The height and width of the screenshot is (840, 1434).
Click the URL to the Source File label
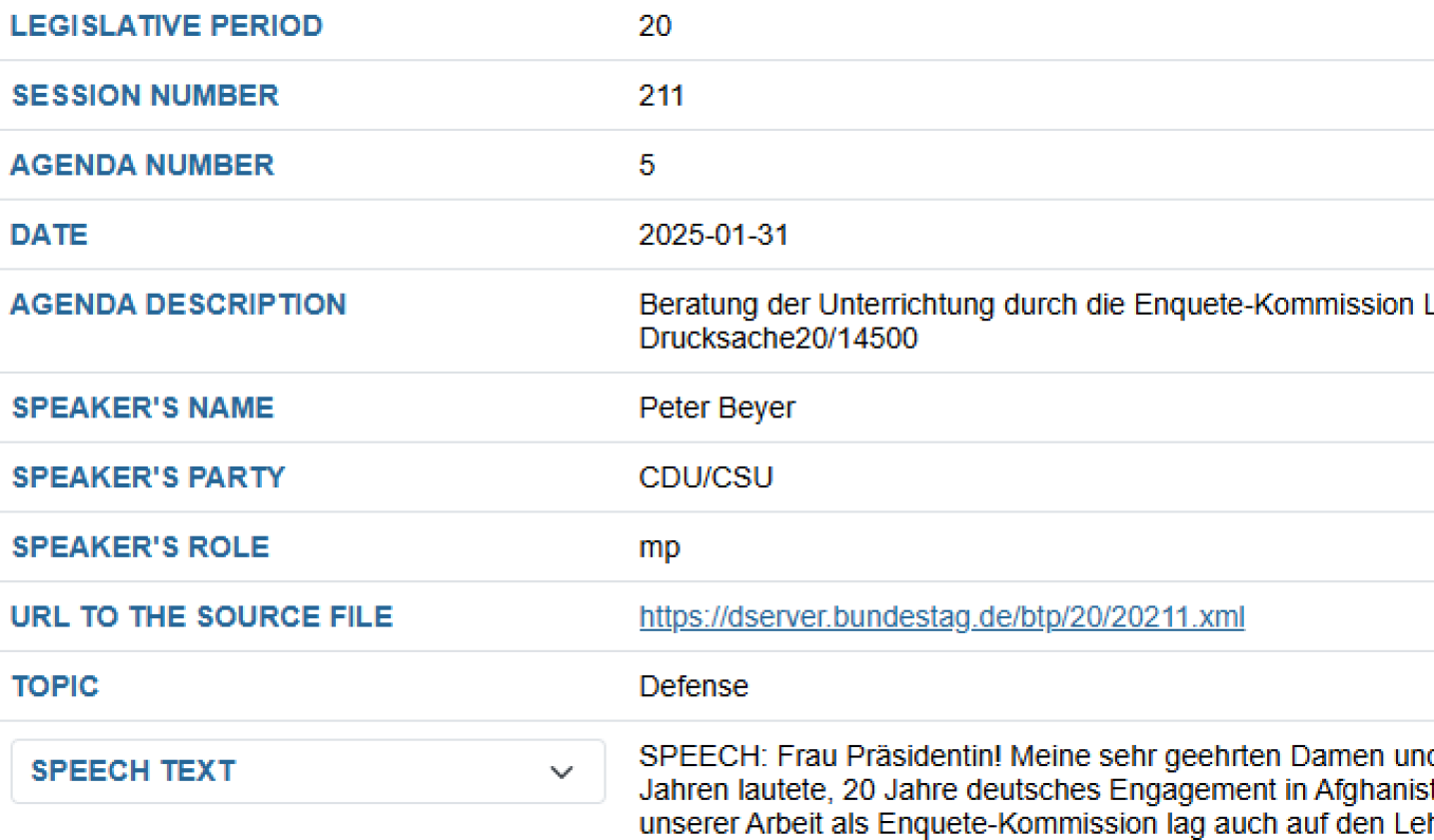[202, 617]
